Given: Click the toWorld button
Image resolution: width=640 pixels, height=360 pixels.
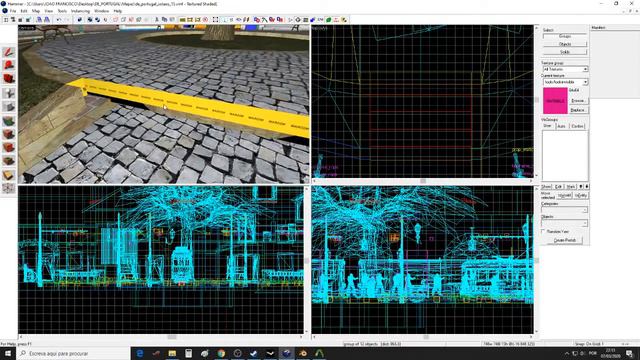Looking at the screenshot, I should pos(565,196).
